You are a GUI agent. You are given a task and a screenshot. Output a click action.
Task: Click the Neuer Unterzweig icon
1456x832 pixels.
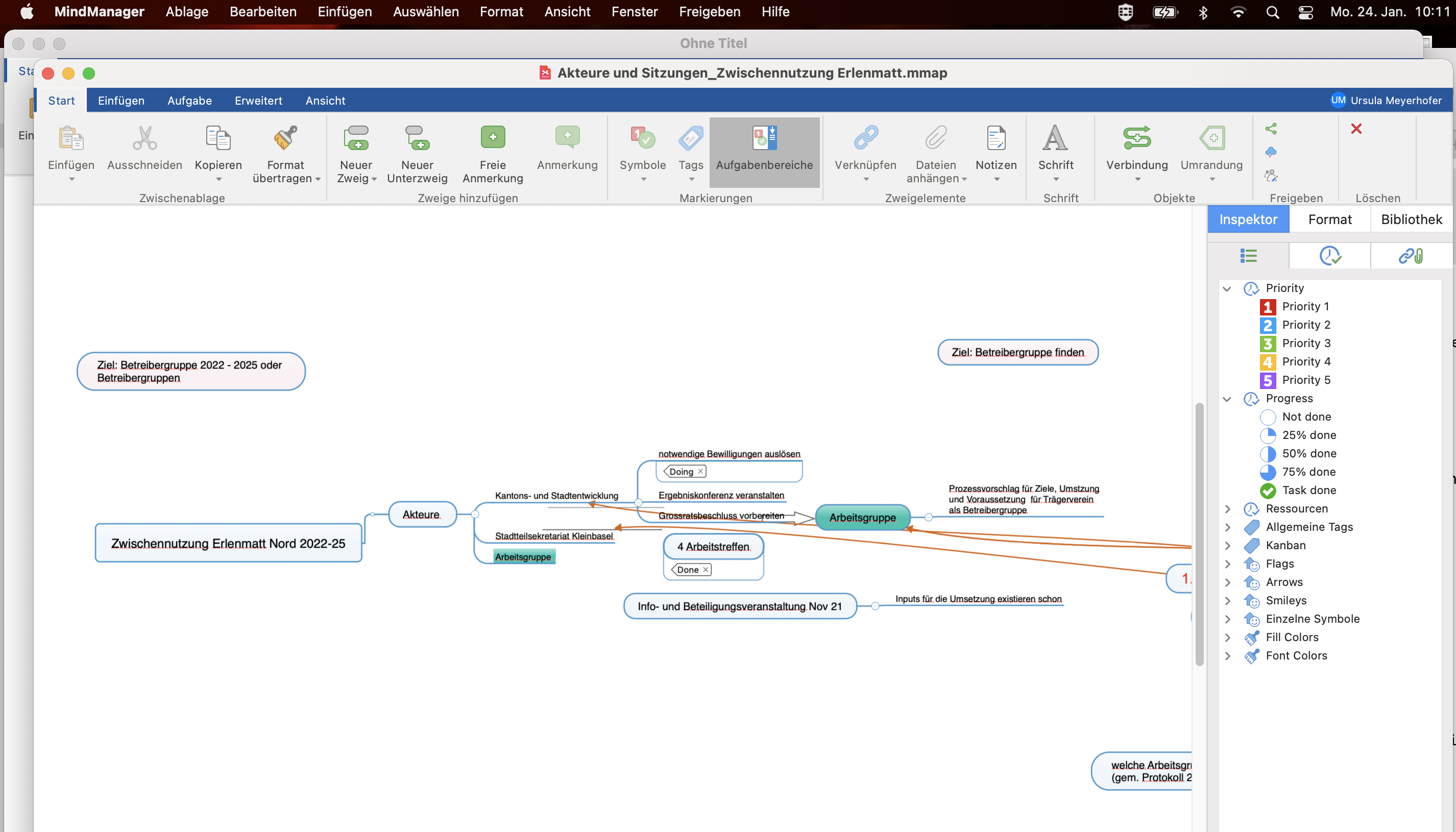point(417,138)
